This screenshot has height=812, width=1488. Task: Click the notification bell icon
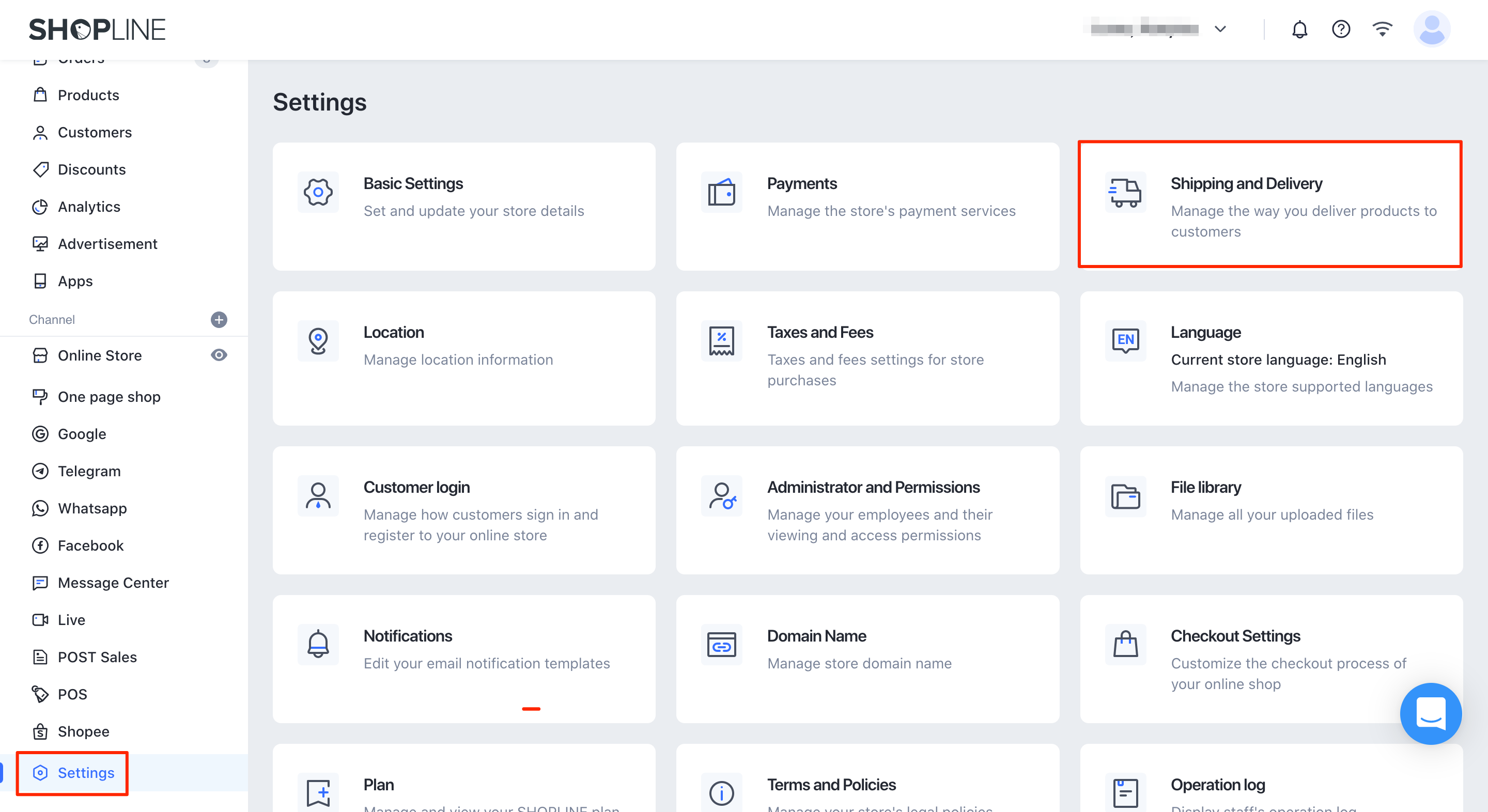(x=1299, y=29)
